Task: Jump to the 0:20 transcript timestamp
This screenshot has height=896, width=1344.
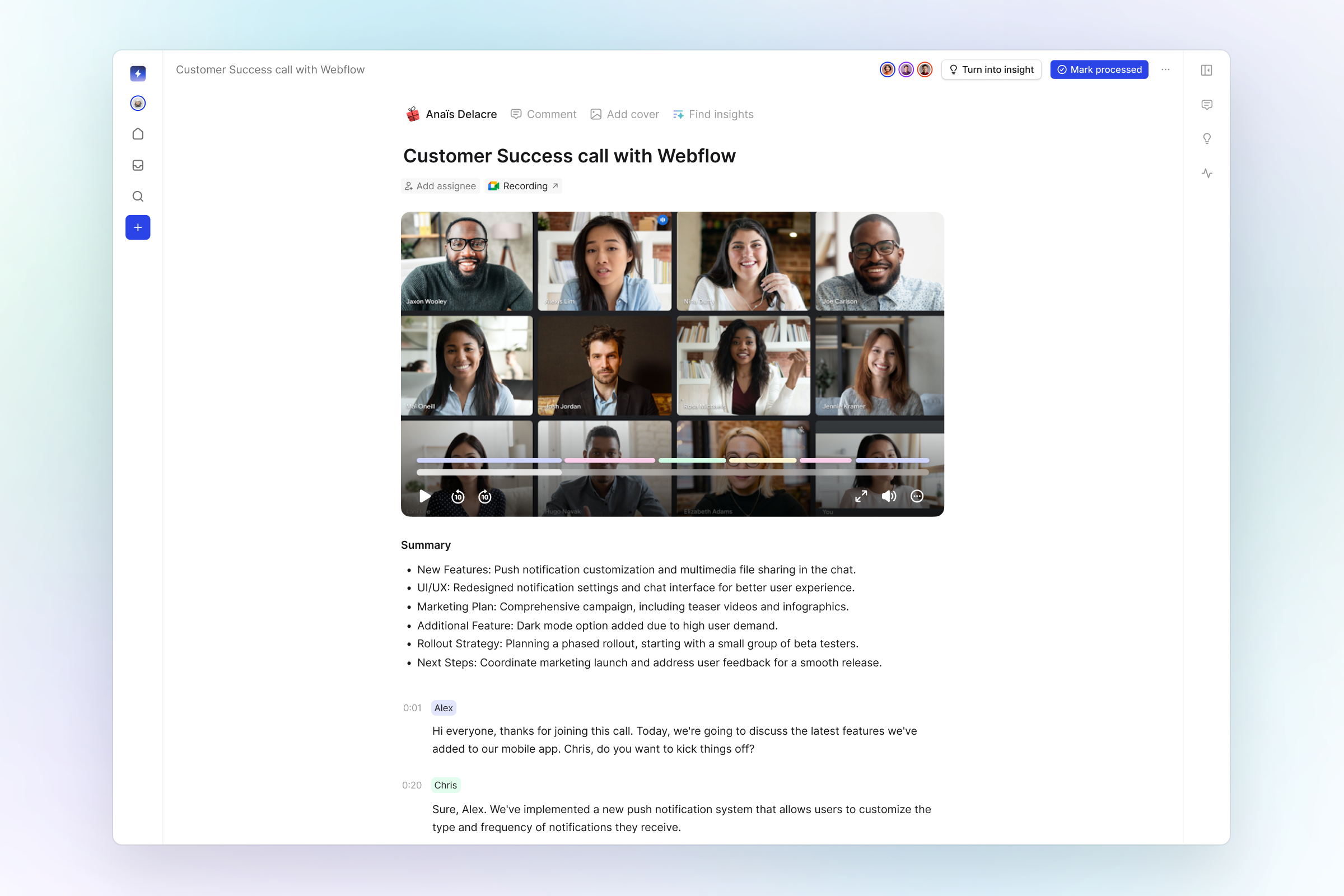Action: tap(412, 785)
